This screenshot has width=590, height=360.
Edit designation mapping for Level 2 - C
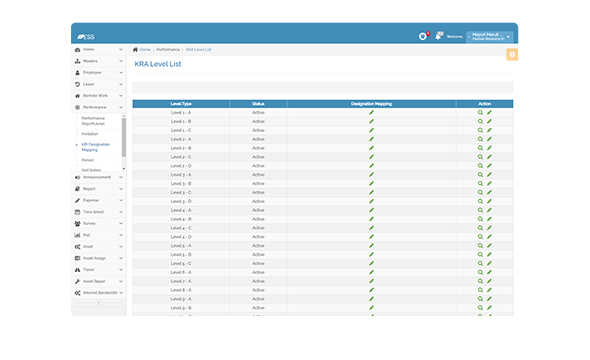371,157
